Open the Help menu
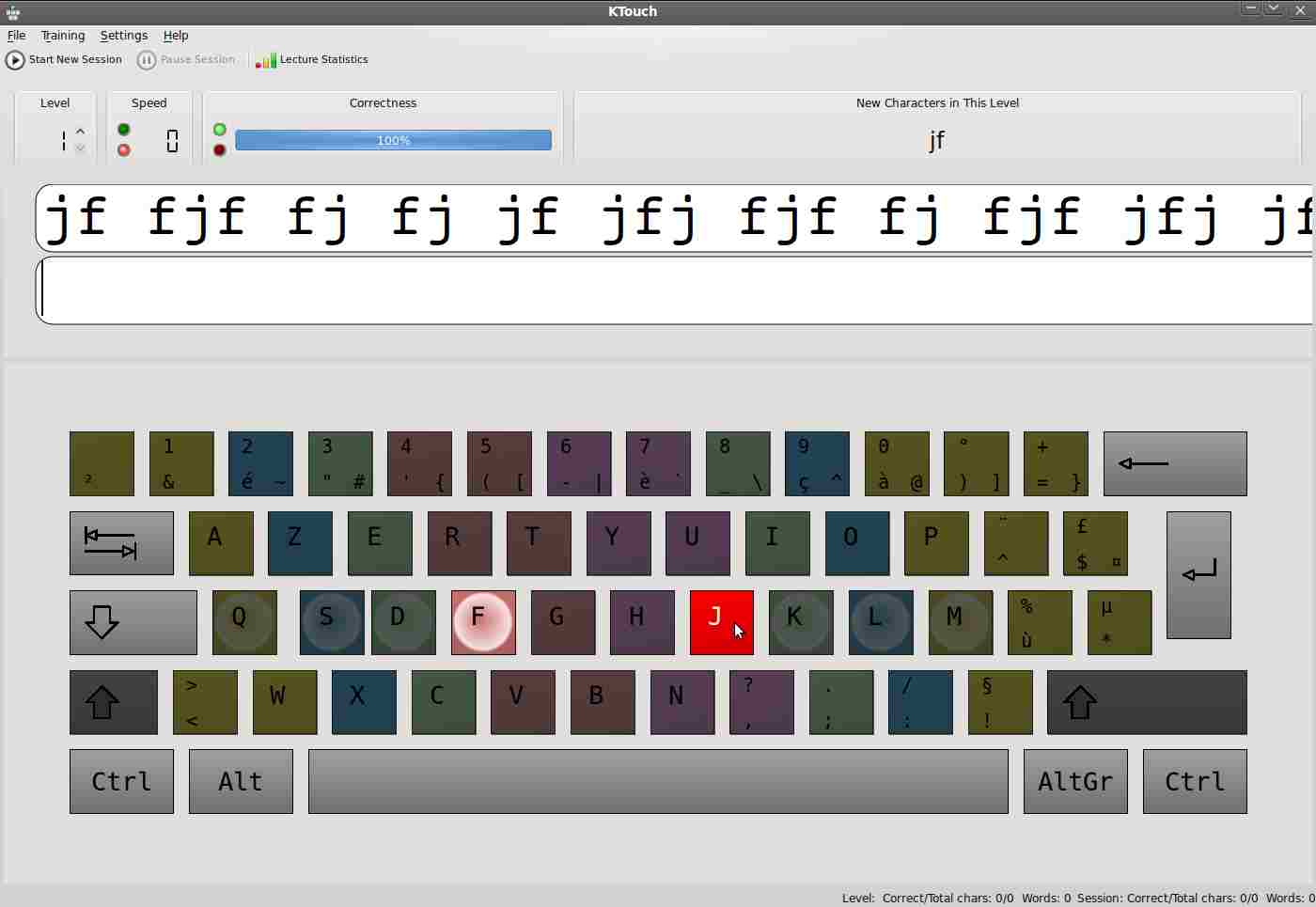Viewport: 1316px width, 907px height. [176, 35]
